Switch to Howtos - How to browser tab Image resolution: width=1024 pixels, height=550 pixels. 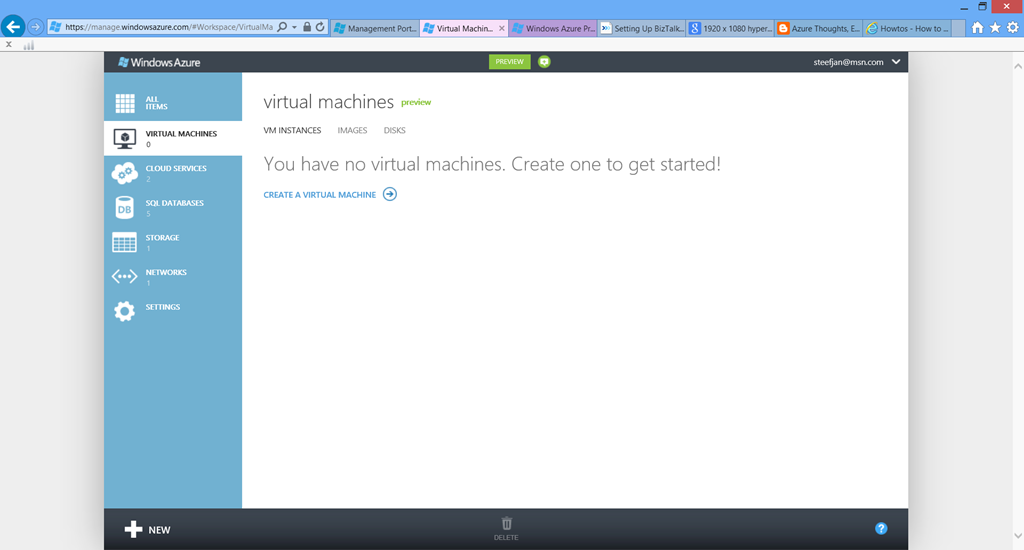click(x=907, y=28)
